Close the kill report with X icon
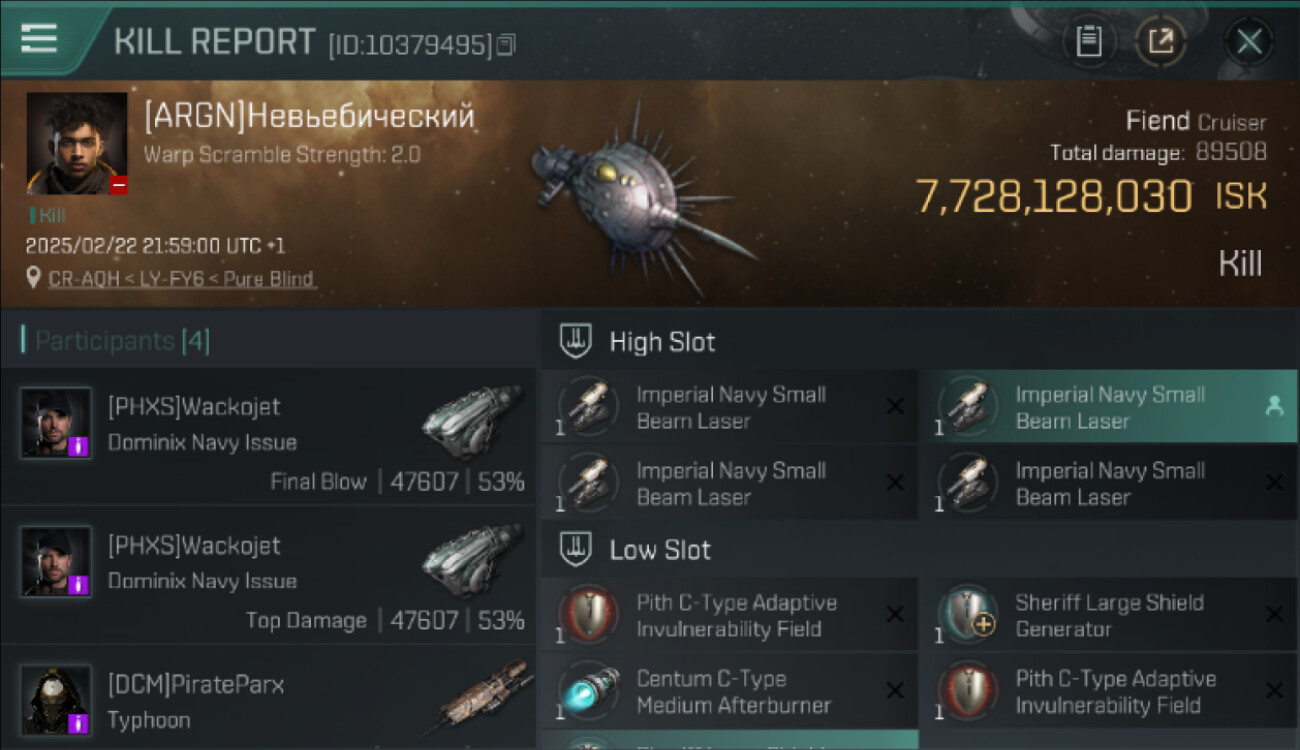 1249,41
